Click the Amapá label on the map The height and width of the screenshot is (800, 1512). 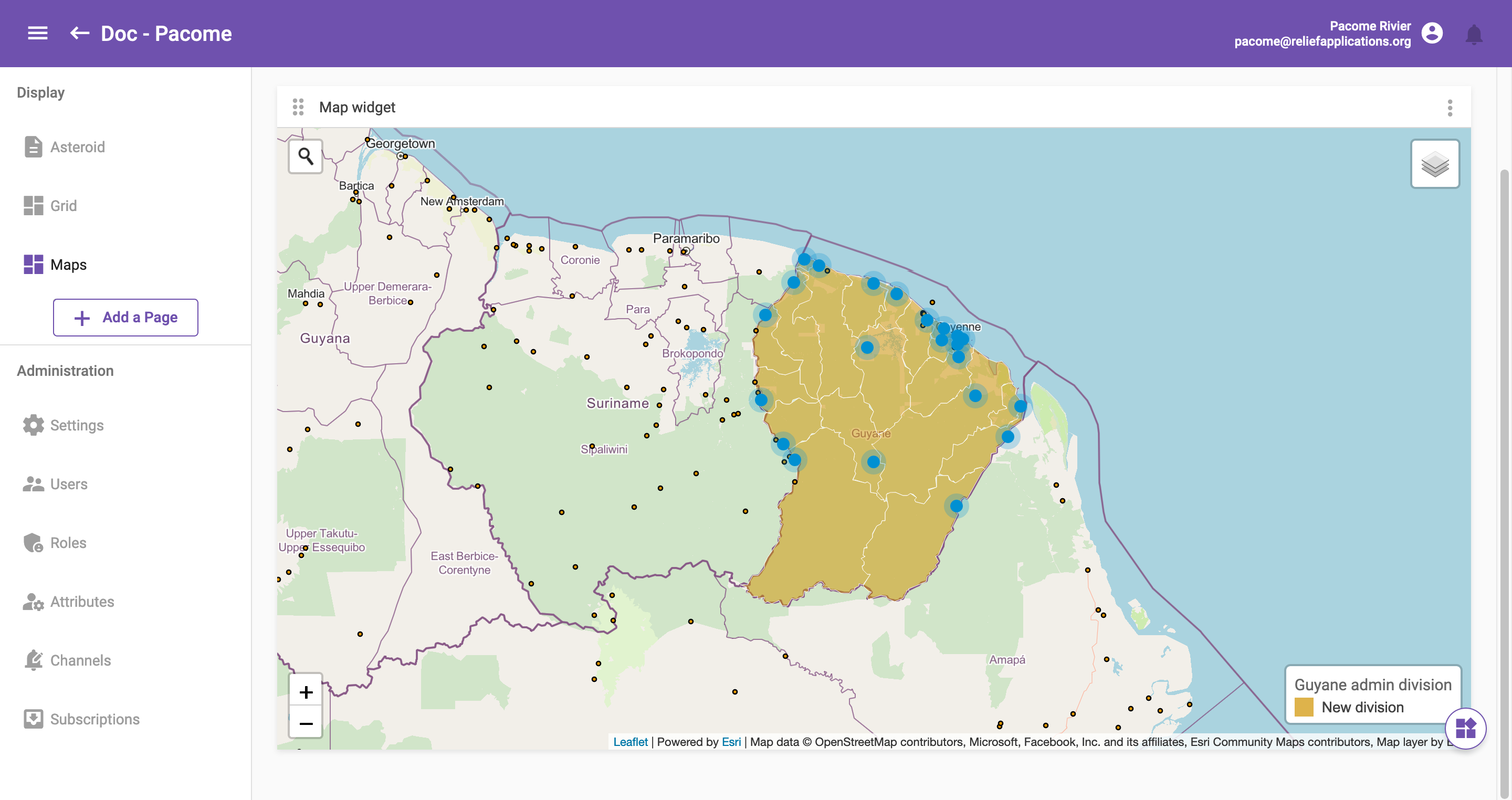(1006, 659)
